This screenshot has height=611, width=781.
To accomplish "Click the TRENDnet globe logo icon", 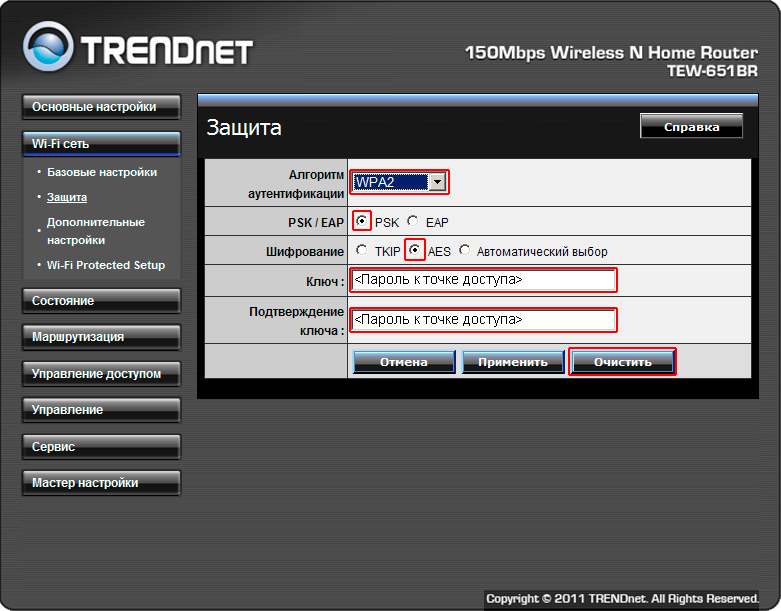I will point(48,46).
